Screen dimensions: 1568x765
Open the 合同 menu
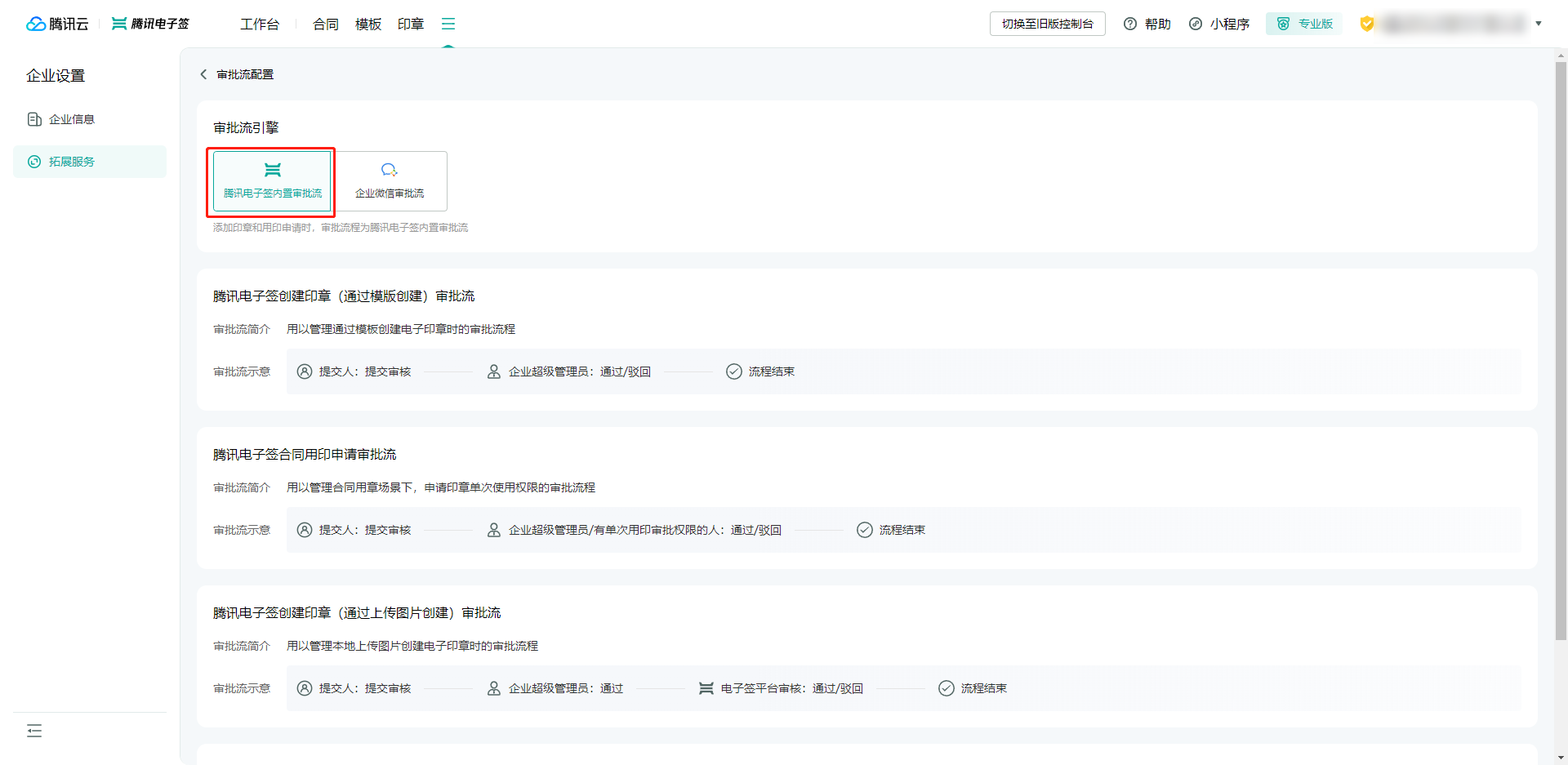point(326,24)
